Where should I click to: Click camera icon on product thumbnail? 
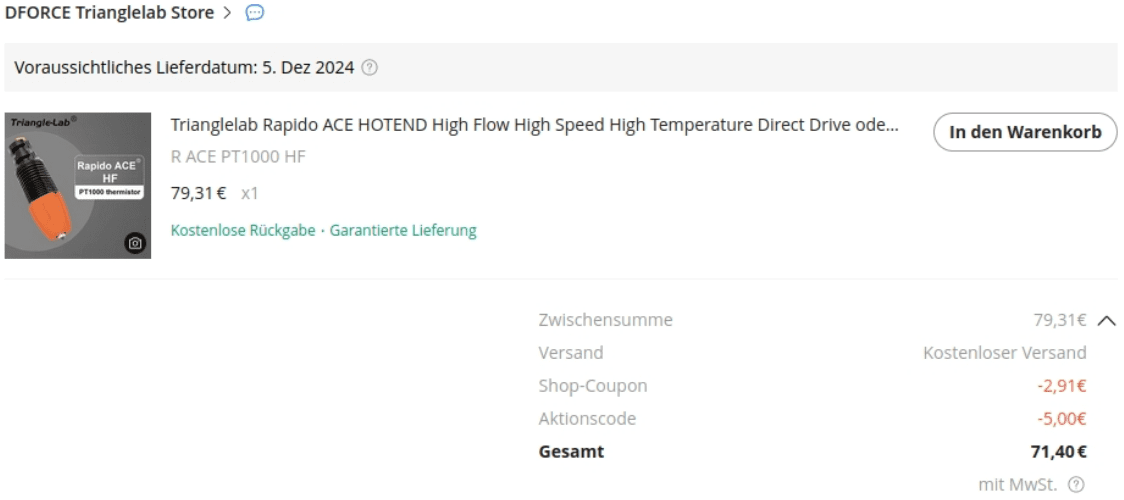point(134,242)
